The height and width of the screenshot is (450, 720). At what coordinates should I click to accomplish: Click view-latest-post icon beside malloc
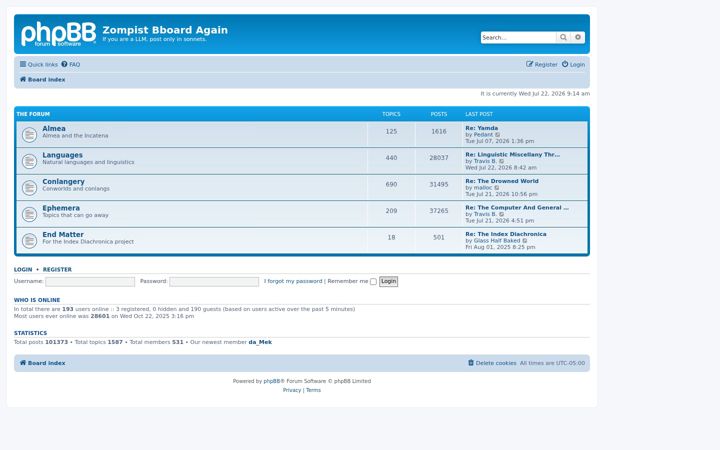497,188
